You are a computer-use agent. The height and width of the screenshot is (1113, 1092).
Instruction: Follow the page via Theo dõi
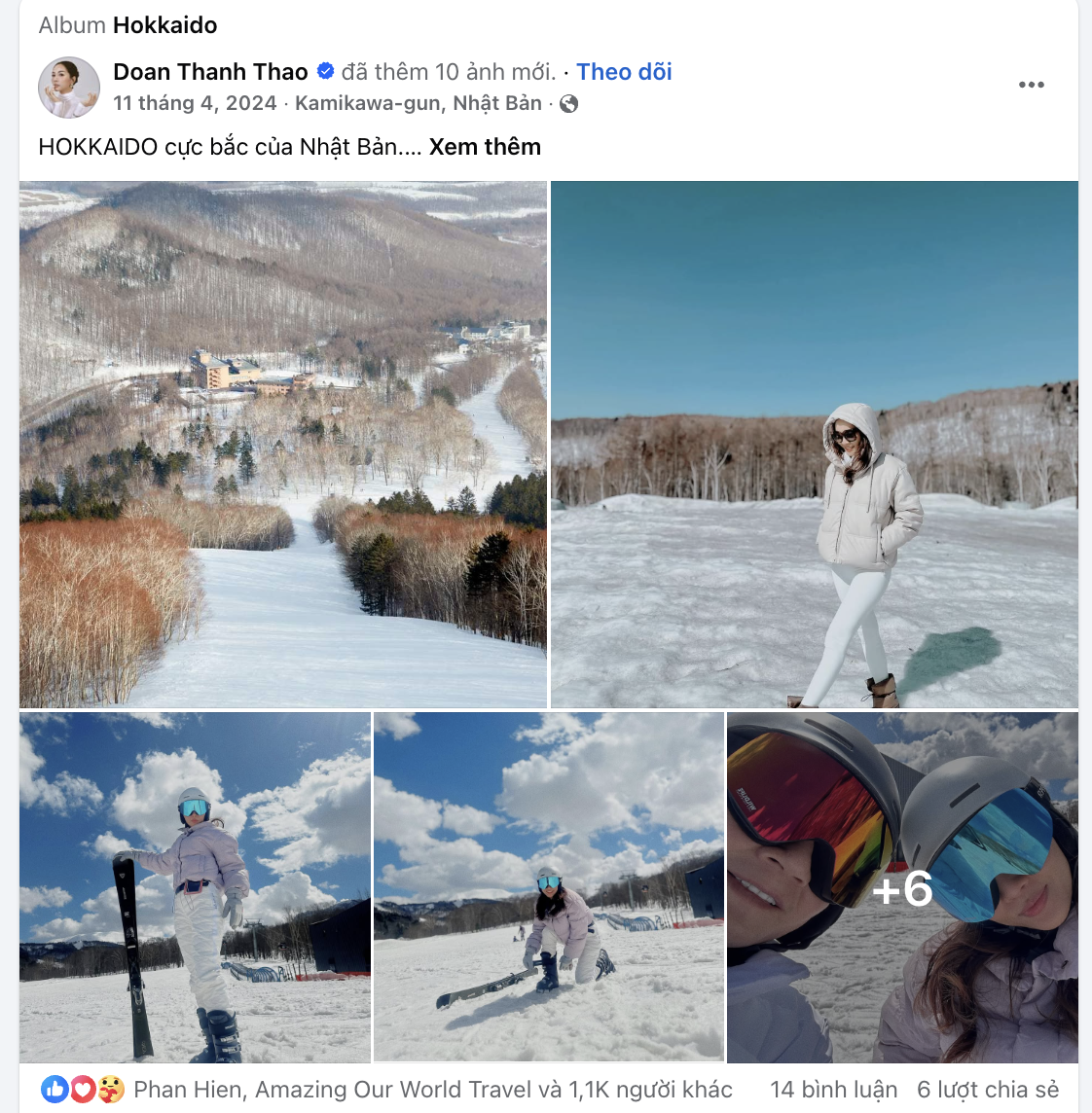click(624, 72)
